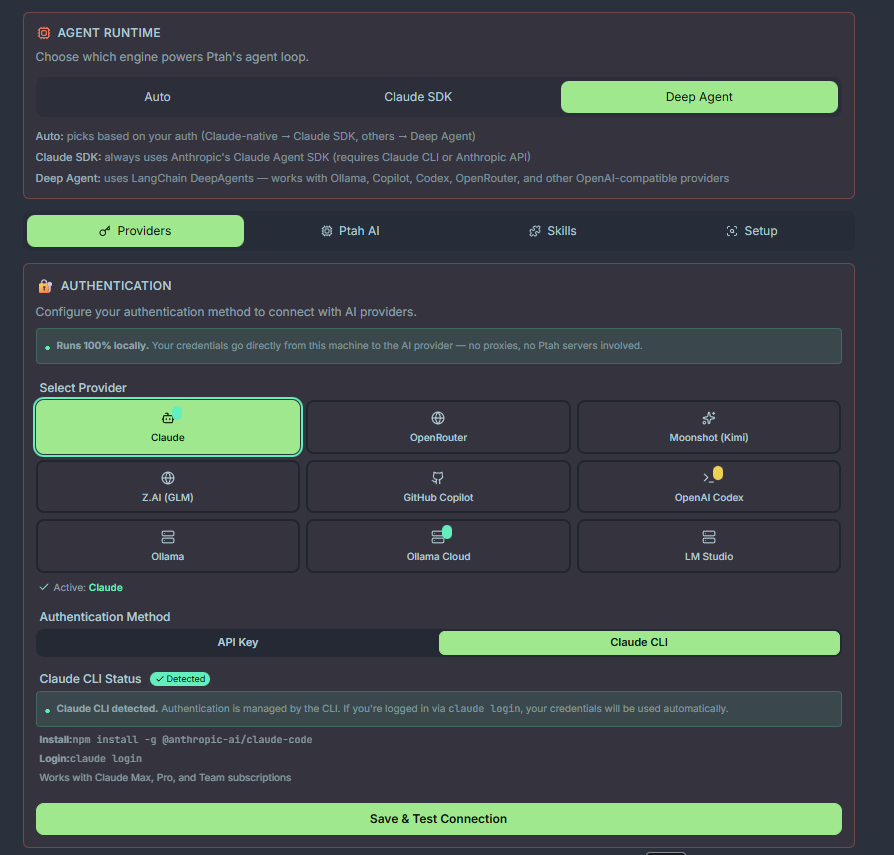Open the Providers tab

click(135, 231)
